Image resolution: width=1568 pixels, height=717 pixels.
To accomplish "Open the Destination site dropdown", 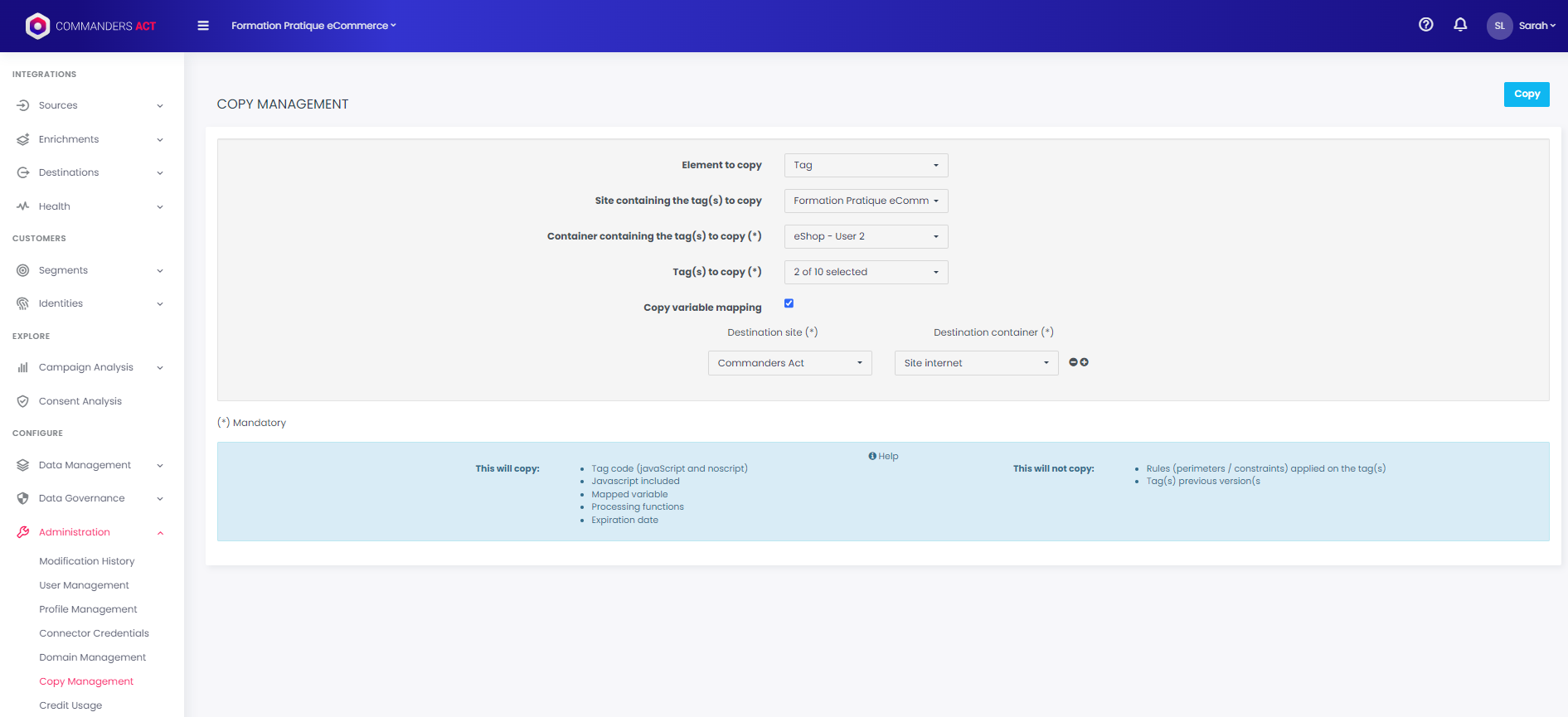I will [x=789, y=363].
